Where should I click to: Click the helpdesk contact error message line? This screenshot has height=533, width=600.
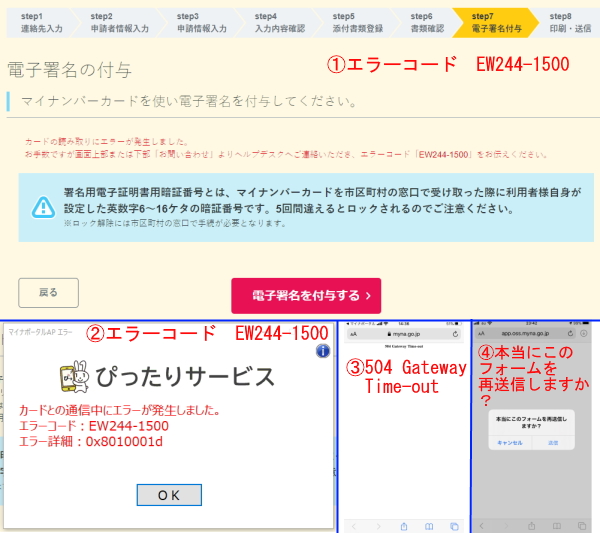click(286, 155)
